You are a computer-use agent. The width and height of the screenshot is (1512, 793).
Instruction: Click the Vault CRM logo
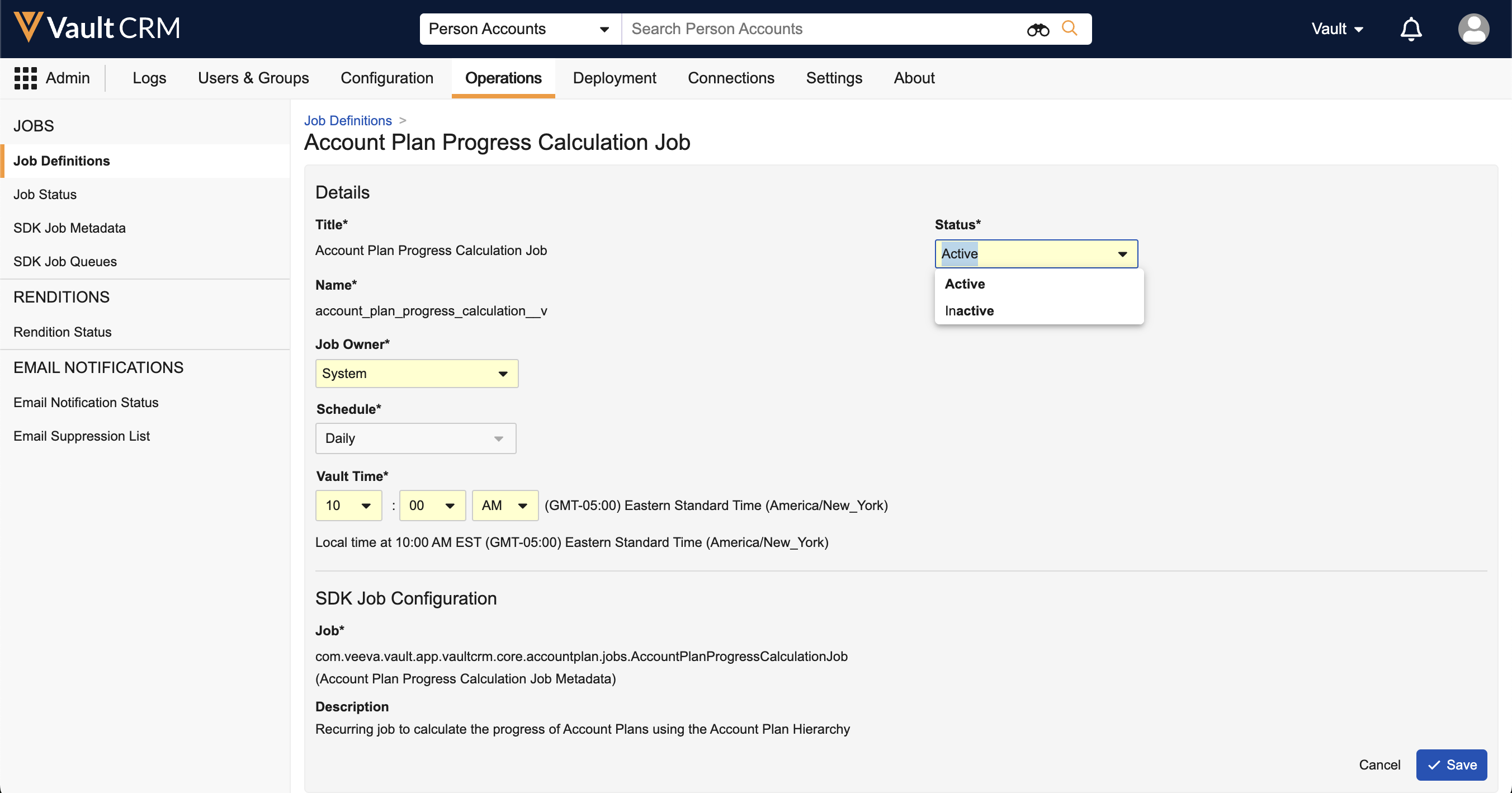97,27
